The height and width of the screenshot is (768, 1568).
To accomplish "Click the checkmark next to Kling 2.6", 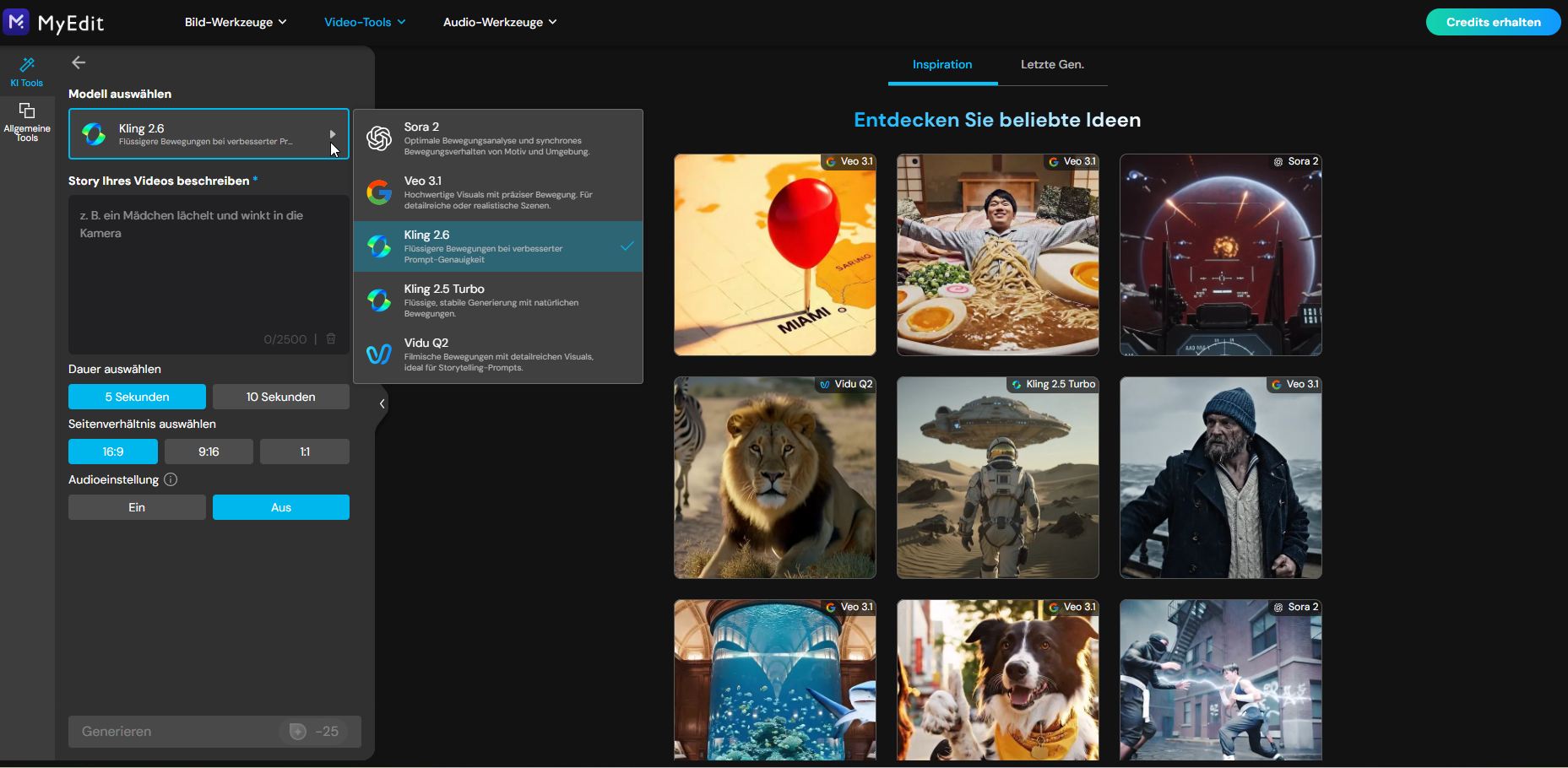I will pyautogui.click(x=627, y=246).
